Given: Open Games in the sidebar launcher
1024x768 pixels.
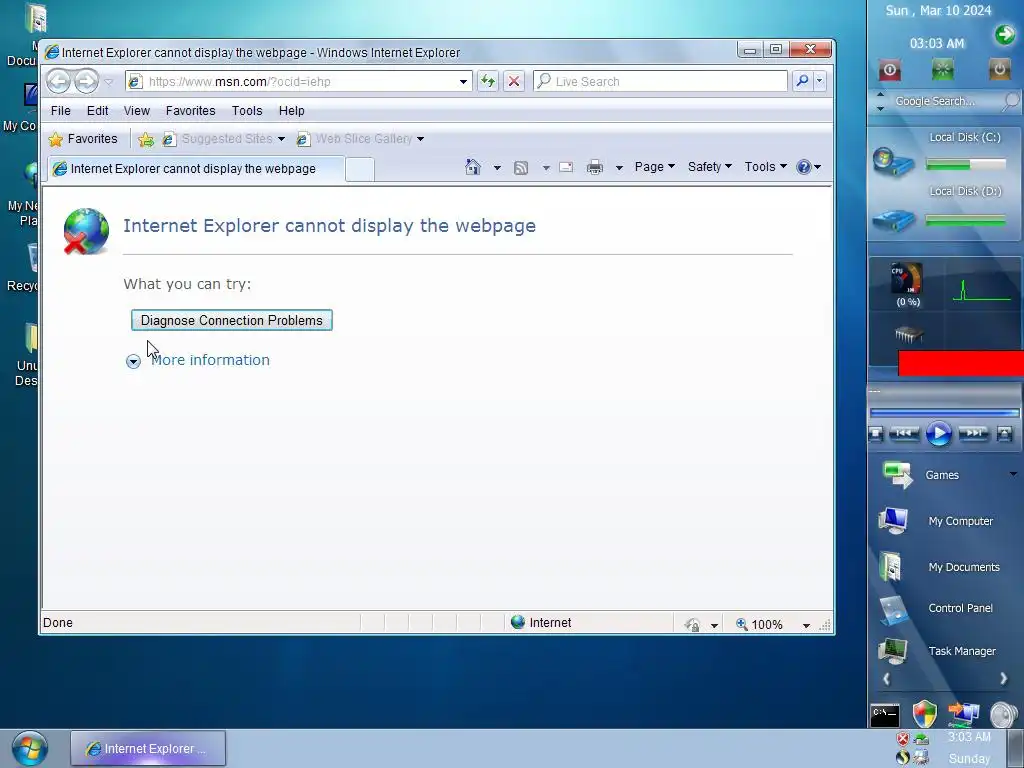Looking at the screenshot, I should [x=943, y=475].
